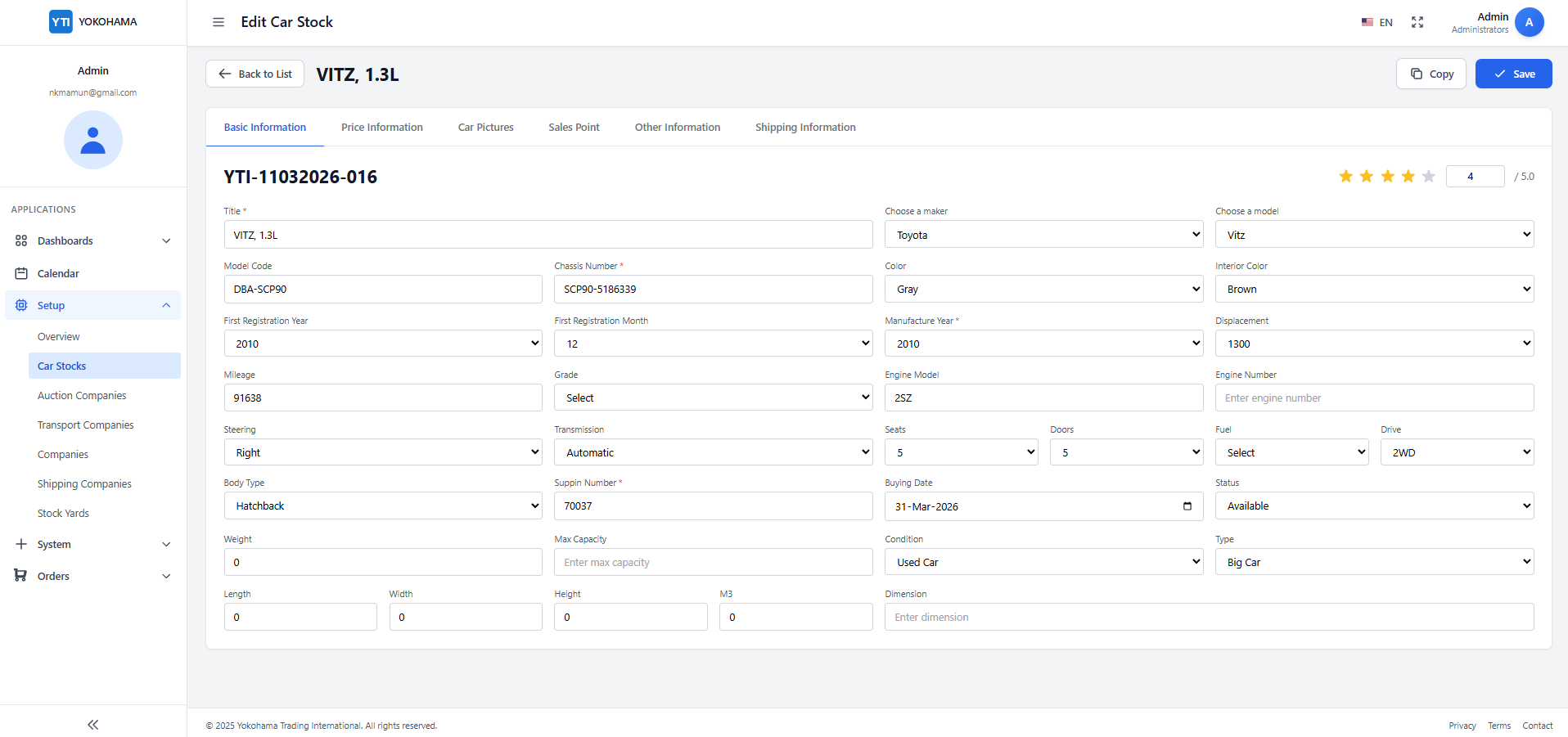Switch to Shipping Information tab
Viewport: 1568px width, 737px height.
click(805, 128)
